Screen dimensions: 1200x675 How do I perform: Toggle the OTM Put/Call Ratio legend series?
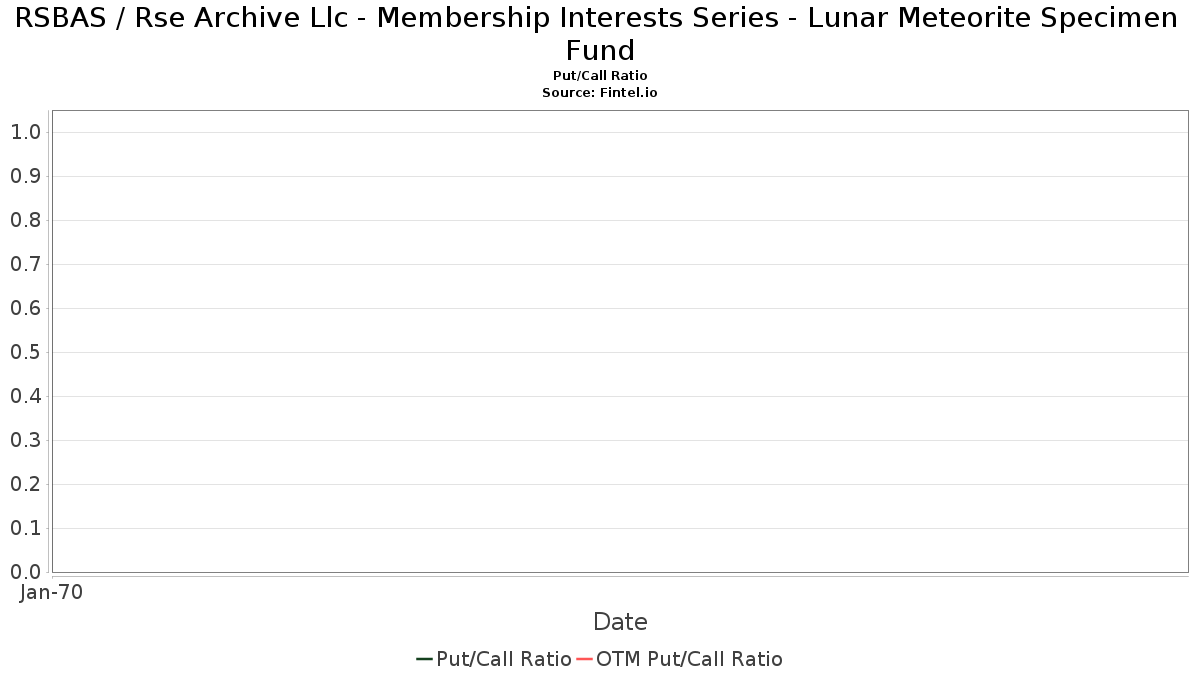pos(689,659)
